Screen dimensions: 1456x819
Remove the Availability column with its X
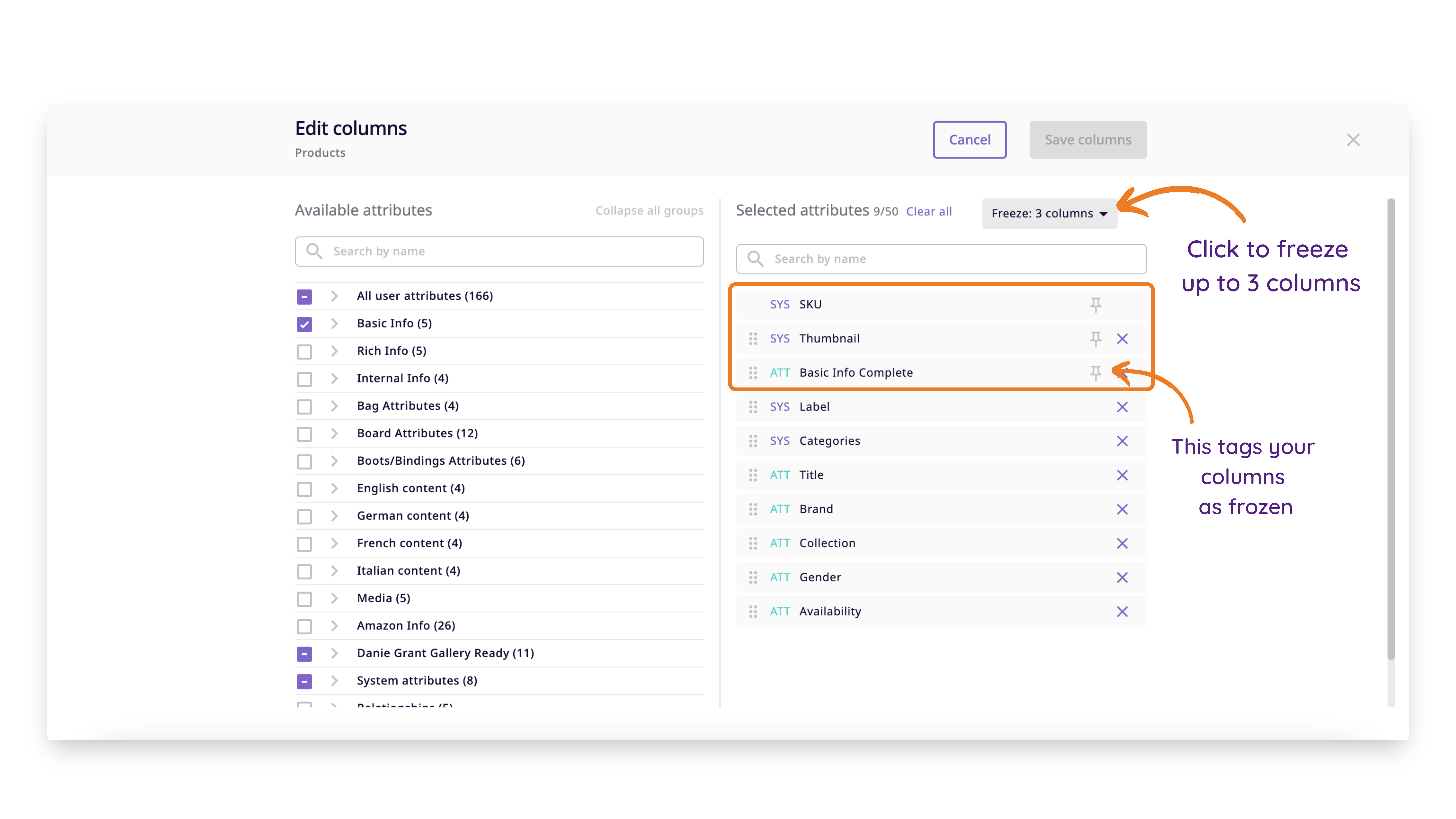(1122, 611)
